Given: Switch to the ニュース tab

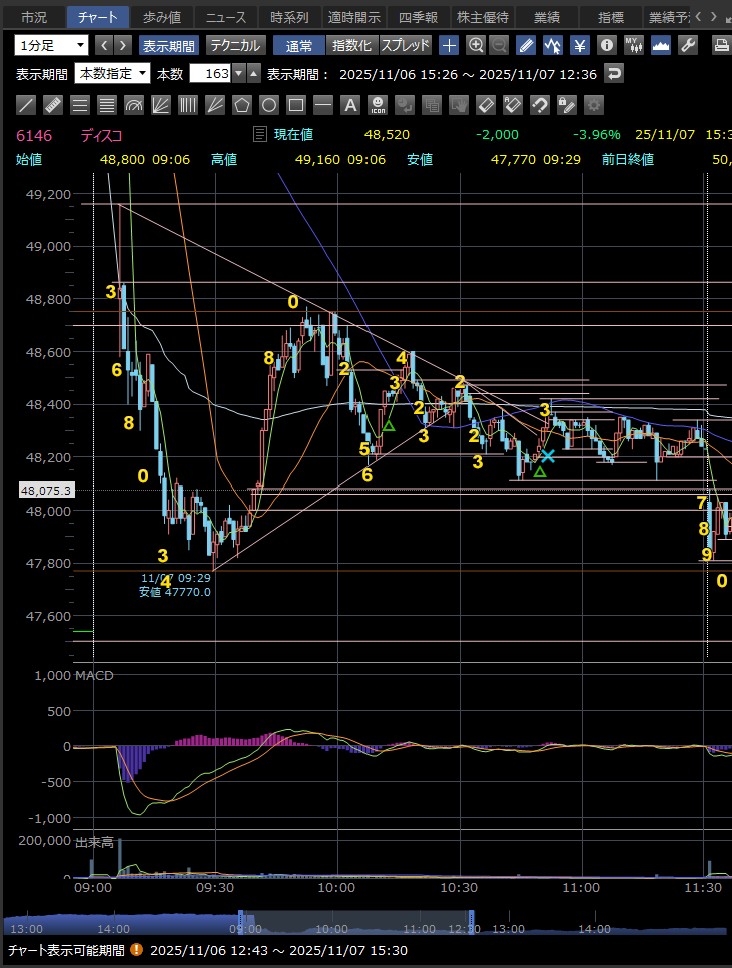Looking at the screenshot, I should click(x=225, y=17).
